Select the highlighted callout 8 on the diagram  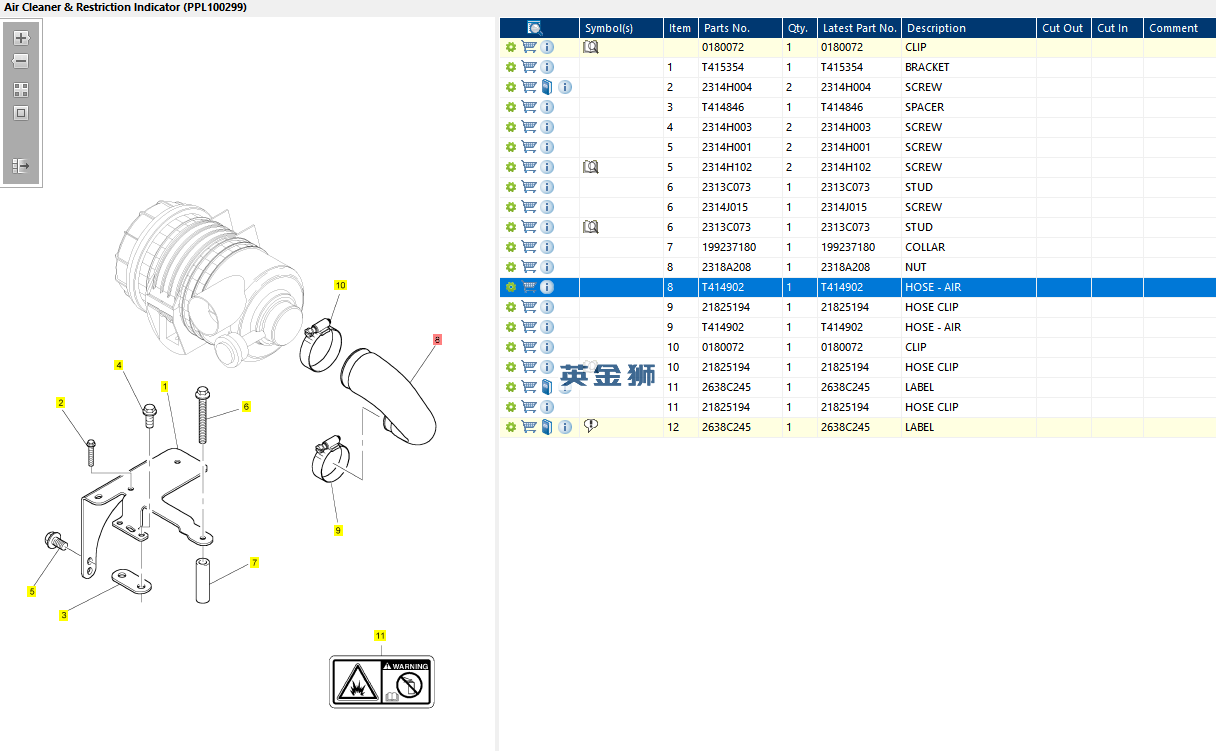(437, 340)
